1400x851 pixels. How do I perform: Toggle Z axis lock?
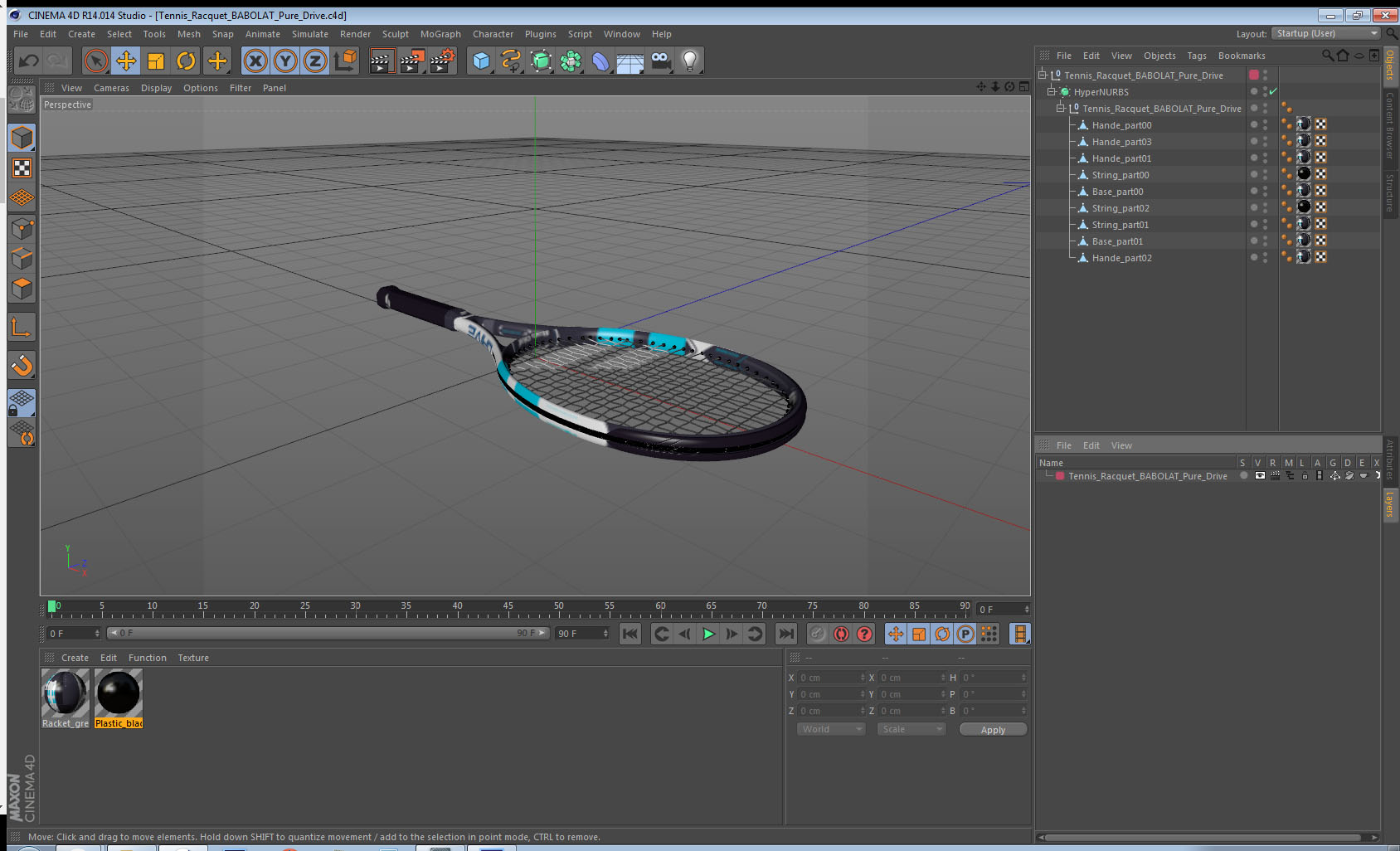tap(315, 61)
